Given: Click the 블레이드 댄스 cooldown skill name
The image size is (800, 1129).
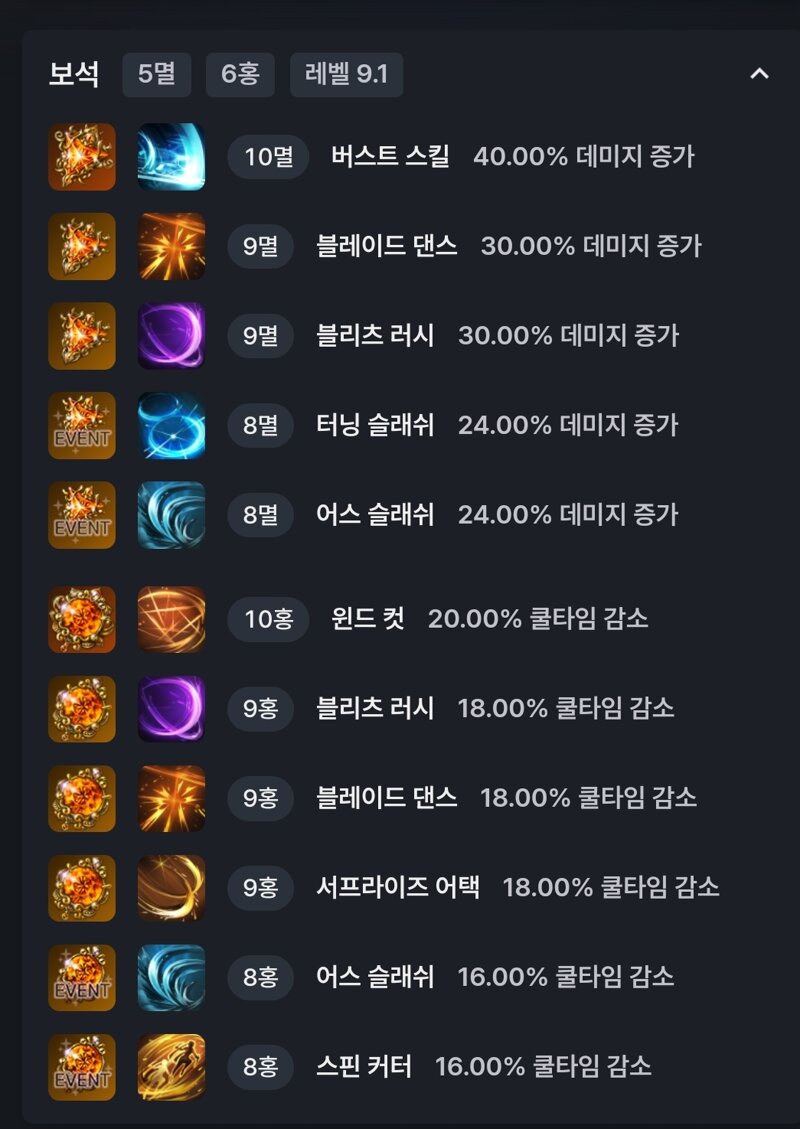Looking at the screenshot, I should tap(387, 798).
